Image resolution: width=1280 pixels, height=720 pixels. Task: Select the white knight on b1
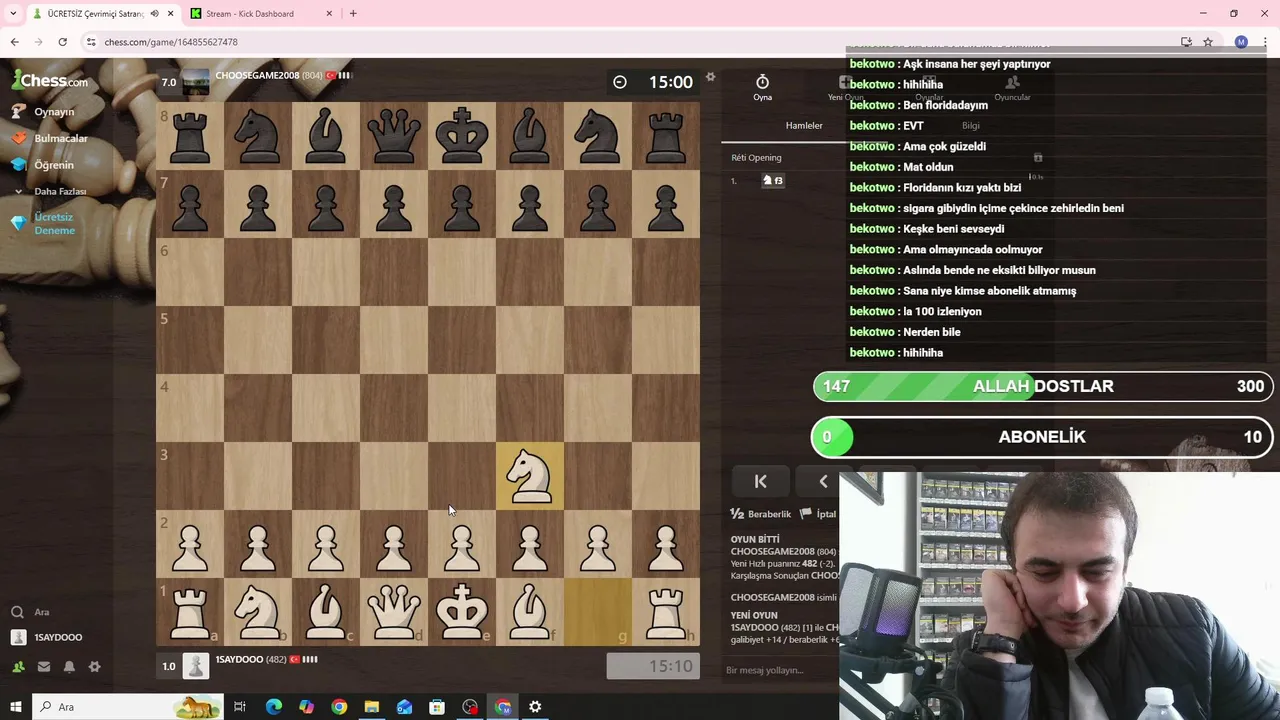click(x=258, y=612)
